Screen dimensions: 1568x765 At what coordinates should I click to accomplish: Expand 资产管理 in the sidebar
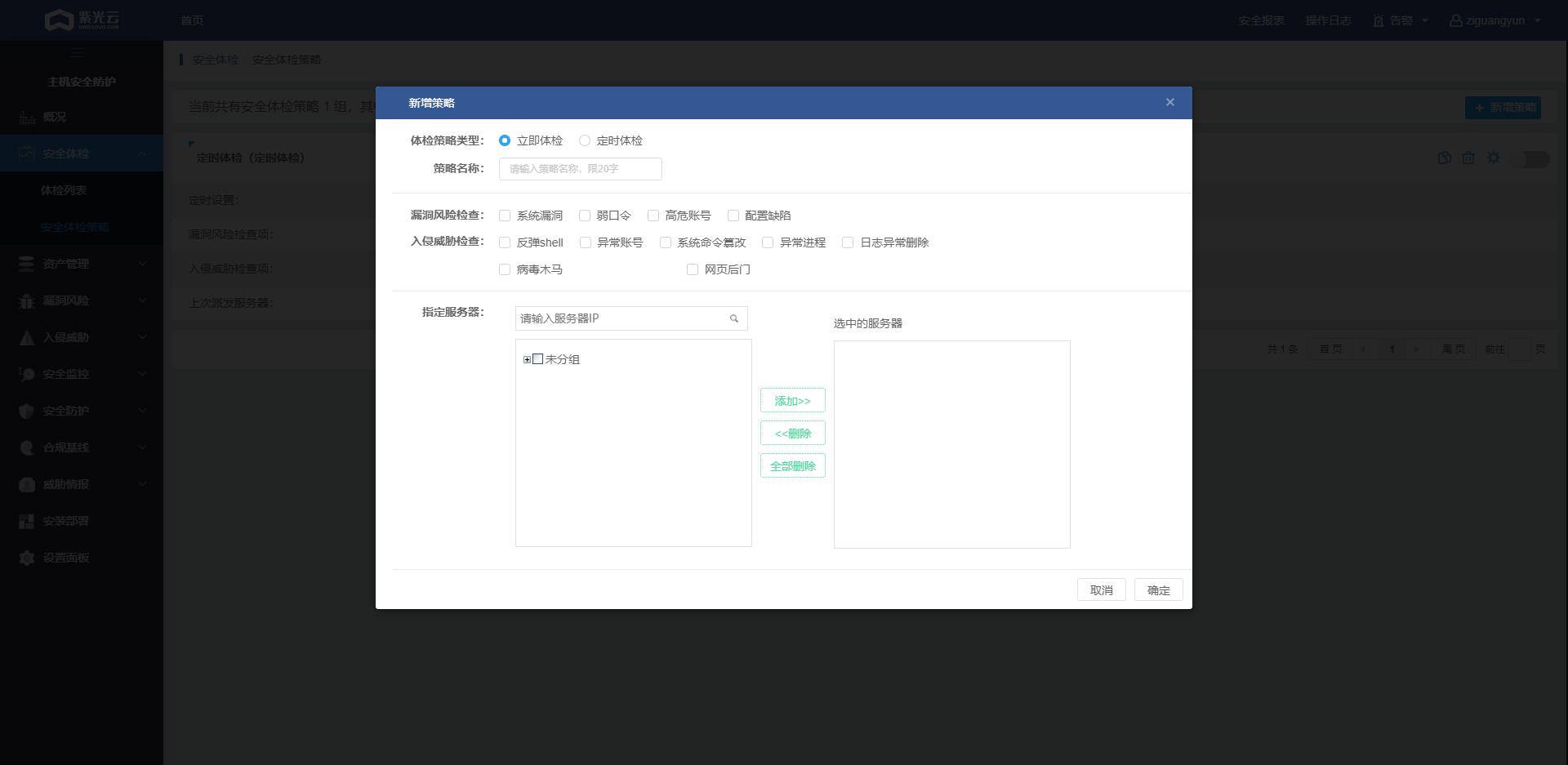coord(82,264)
